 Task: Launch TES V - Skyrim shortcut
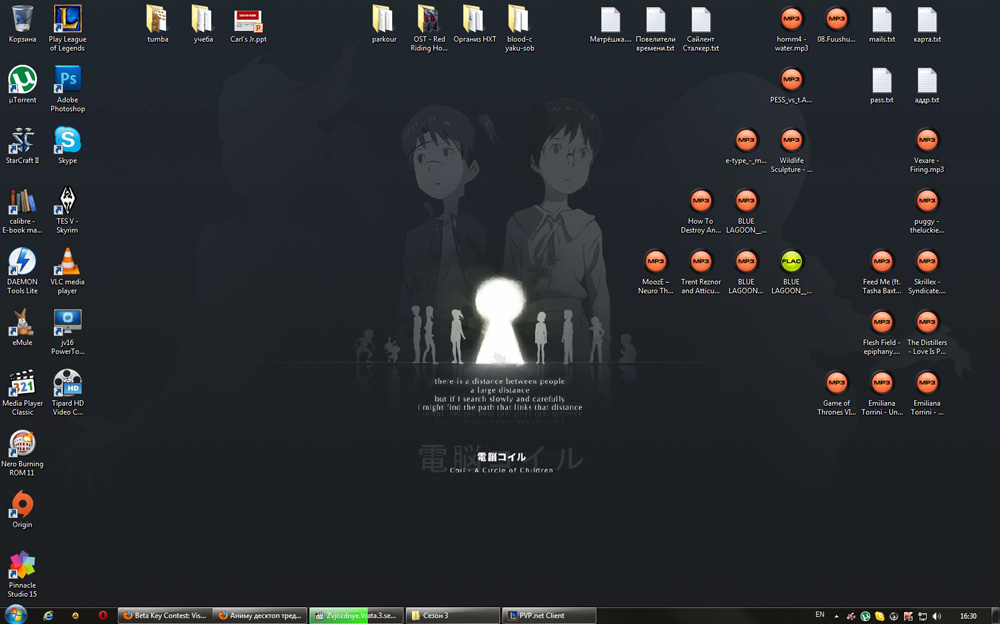(x=67, y=211)
